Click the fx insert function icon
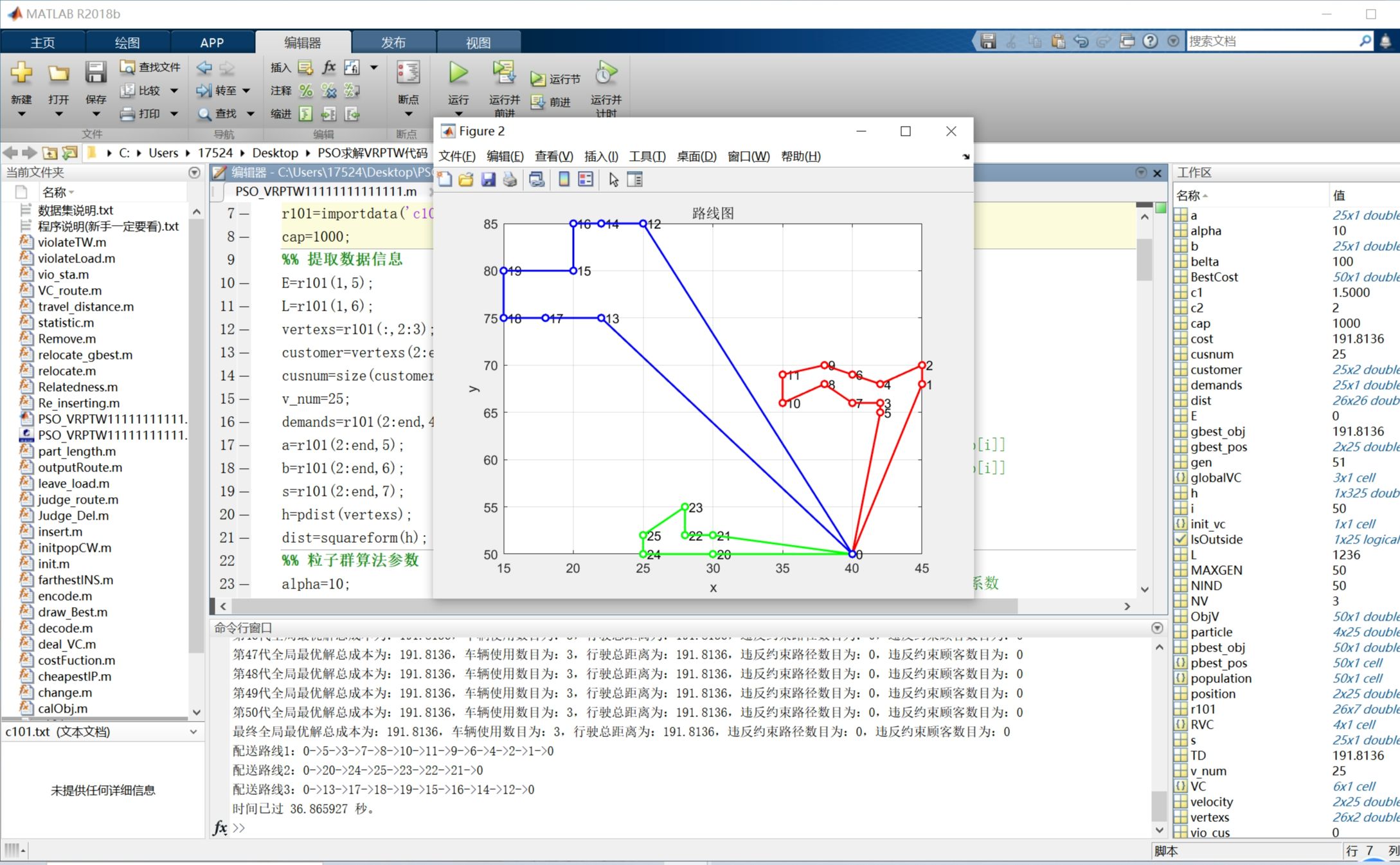This screenshot has height=865, width=1400. (x=329, y=68)
